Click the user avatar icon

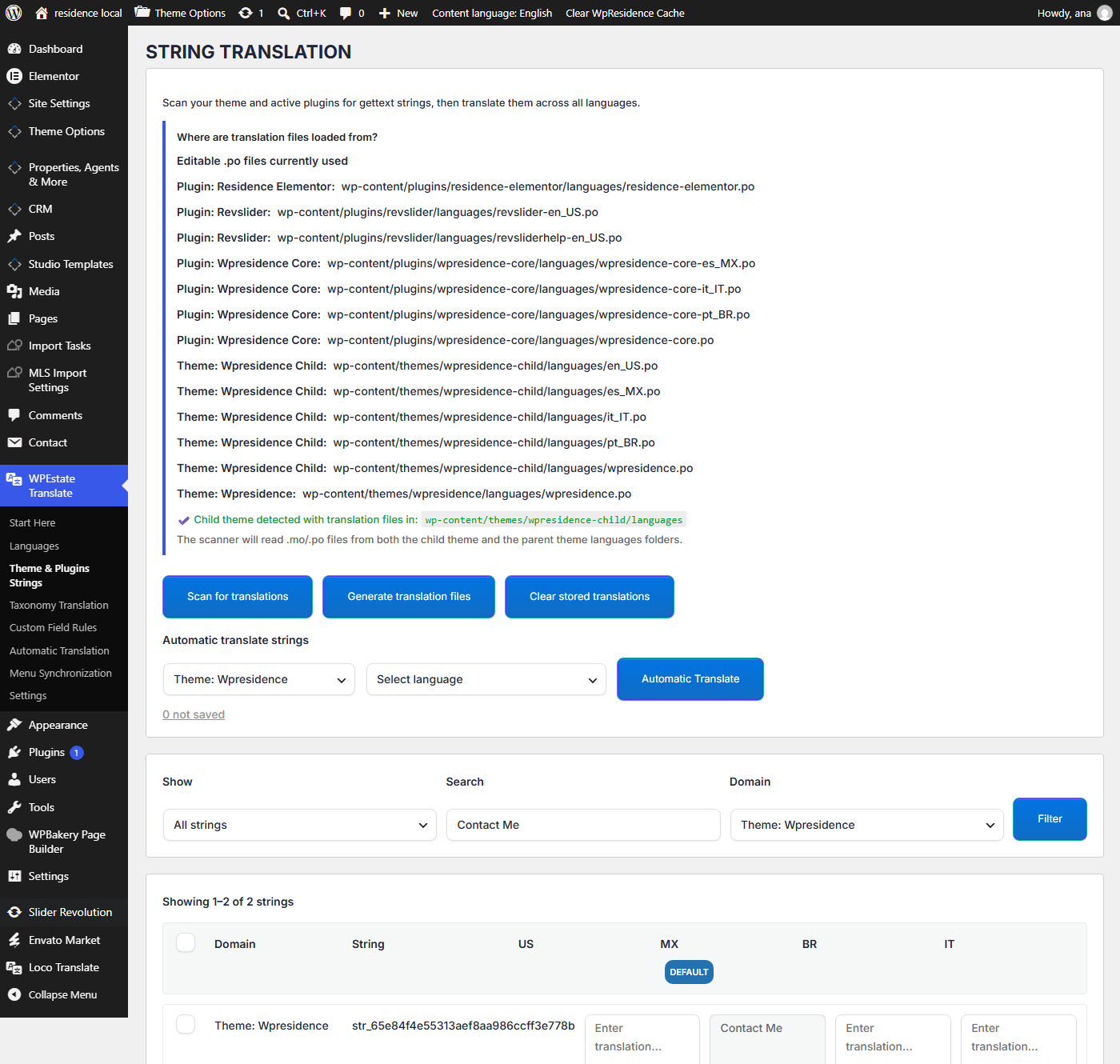point(1105,13)
